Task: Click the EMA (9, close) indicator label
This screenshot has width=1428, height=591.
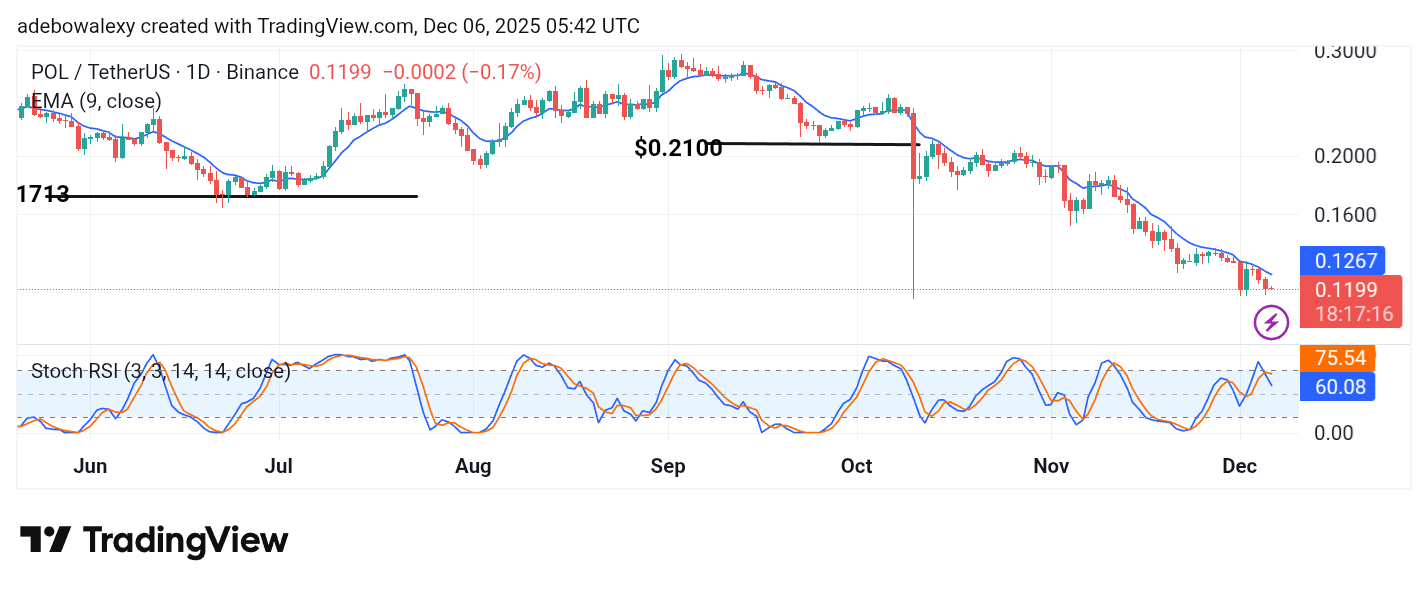Action: point(96,101)
